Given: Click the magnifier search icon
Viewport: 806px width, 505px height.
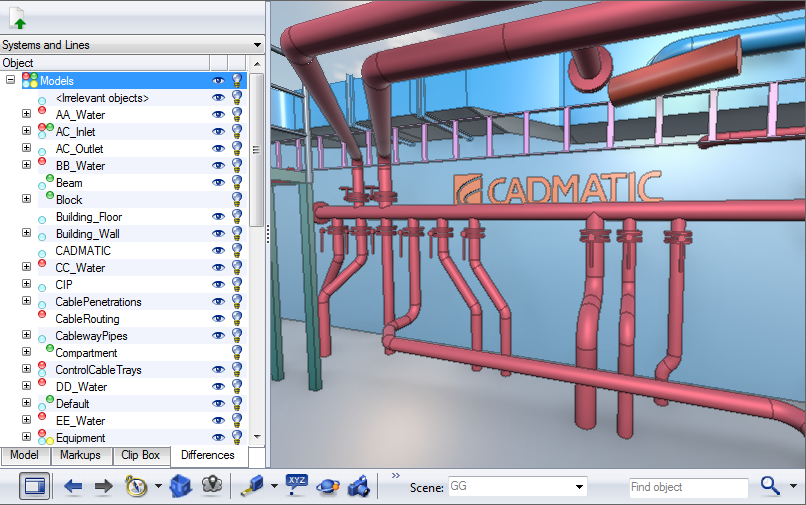Looking at the screenshot, I should pyautogui.click(x=770, y=485).
